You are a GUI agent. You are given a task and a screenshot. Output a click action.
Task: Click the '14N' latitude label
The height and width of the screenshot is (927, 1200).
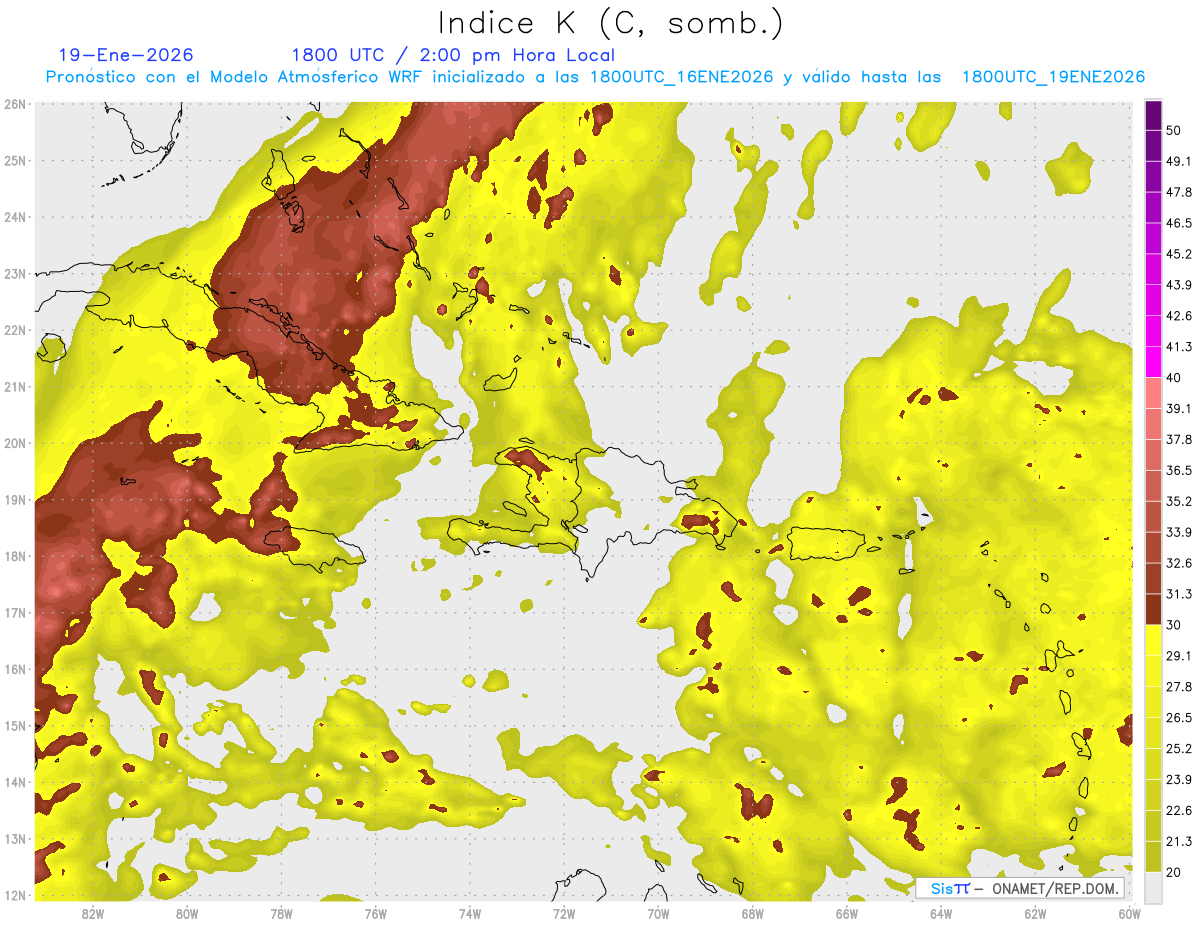(x=15, y=782)
